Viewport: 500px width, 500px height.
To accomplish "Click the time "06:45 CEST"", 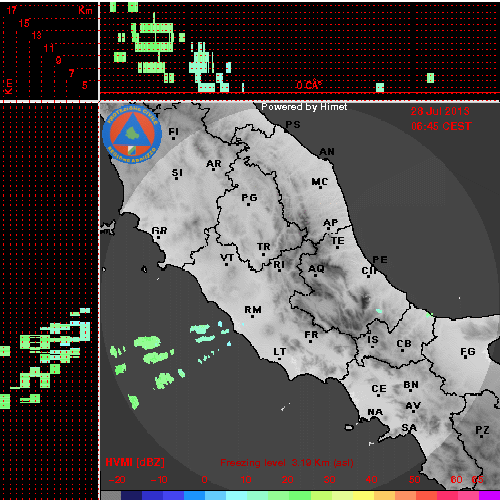I will 441,126.
